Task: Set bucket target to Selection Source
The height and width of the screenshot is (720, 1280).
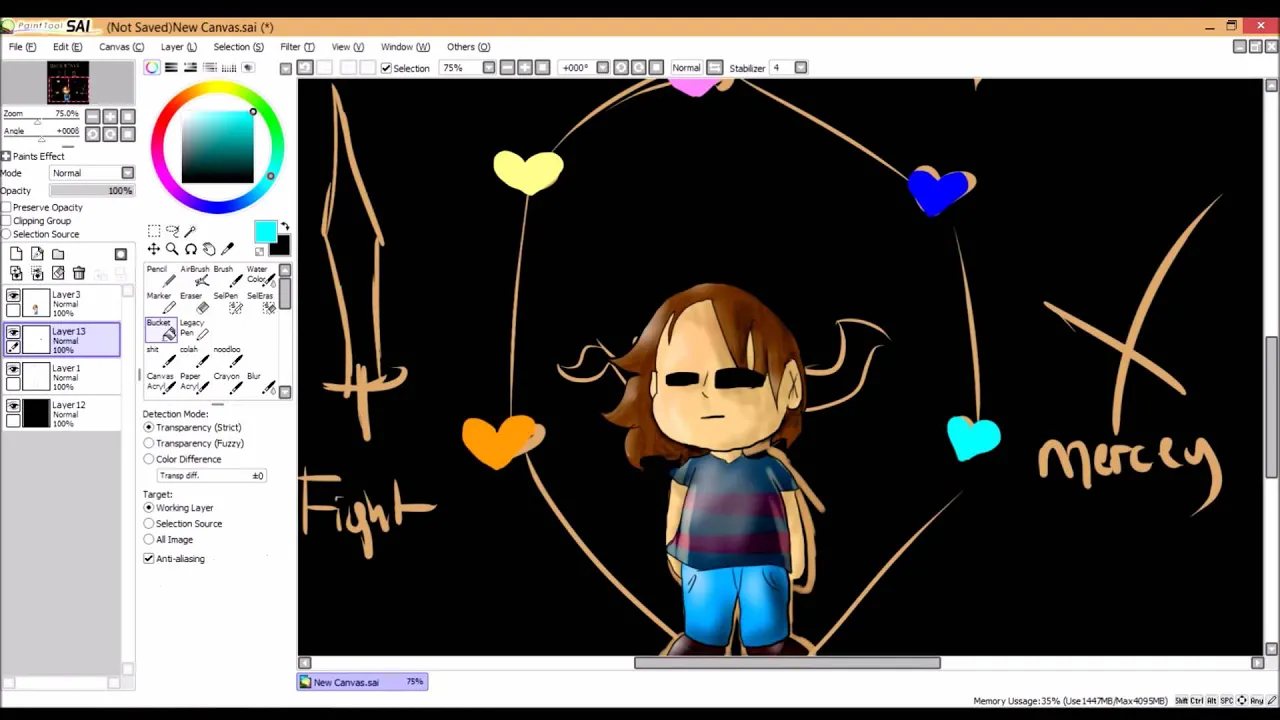Action: [149, 523]
